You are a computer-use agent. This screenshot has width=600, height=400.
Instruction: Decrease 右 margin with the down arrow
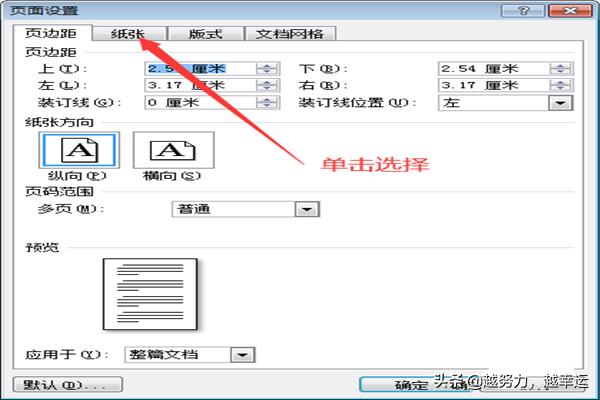(x=560, y=88)
